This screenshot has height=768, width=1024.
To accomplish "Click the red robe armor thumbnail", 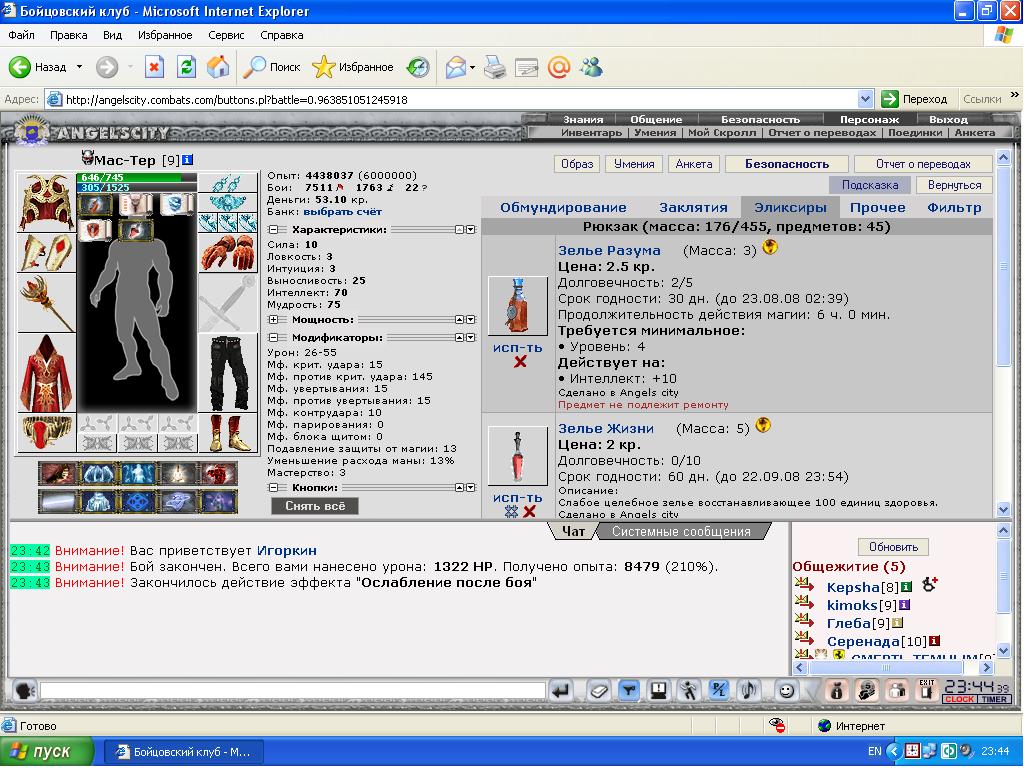I will coord(46,373).
